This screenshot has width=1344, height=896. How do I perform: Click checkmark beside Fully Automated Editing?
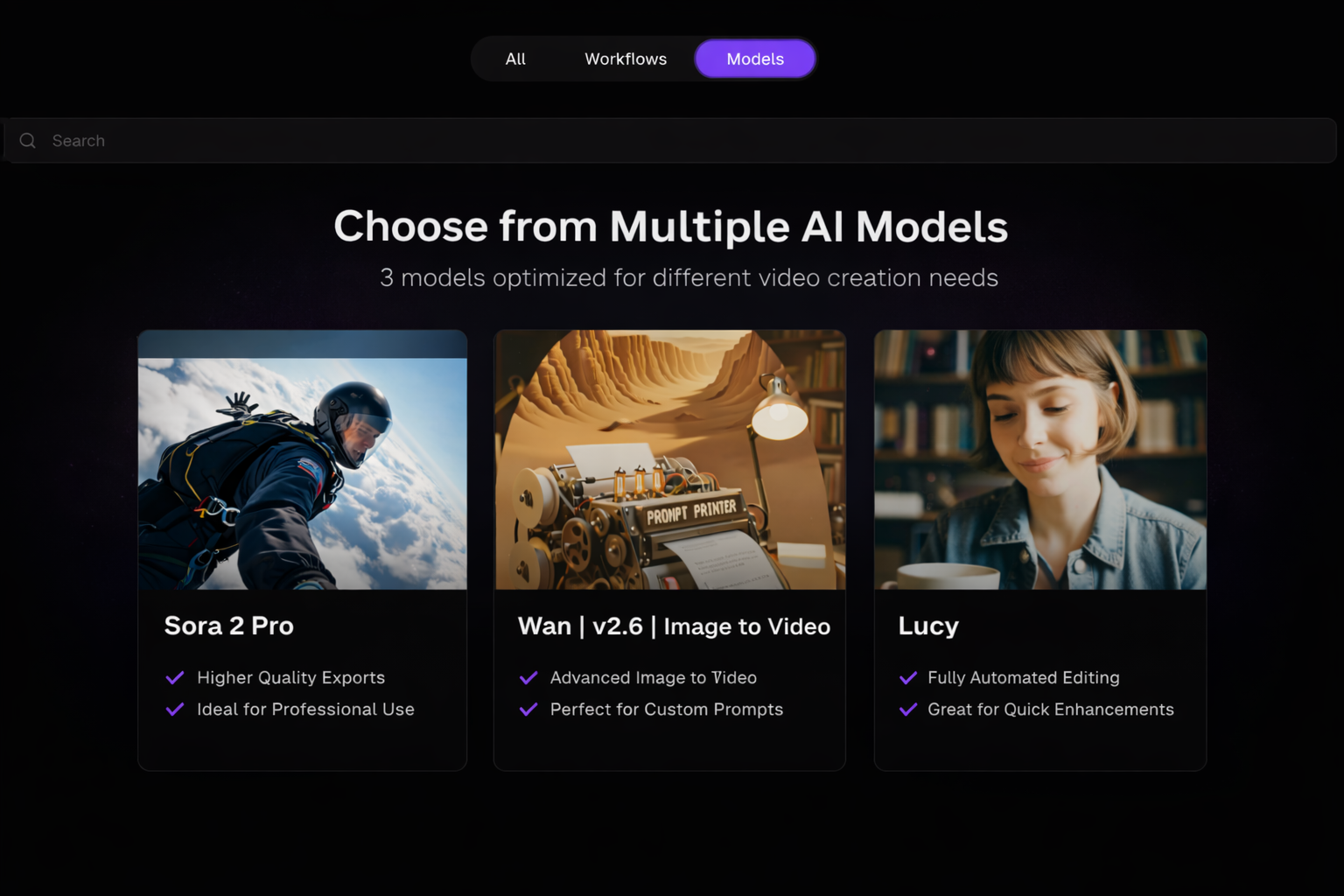pos(908,678)
